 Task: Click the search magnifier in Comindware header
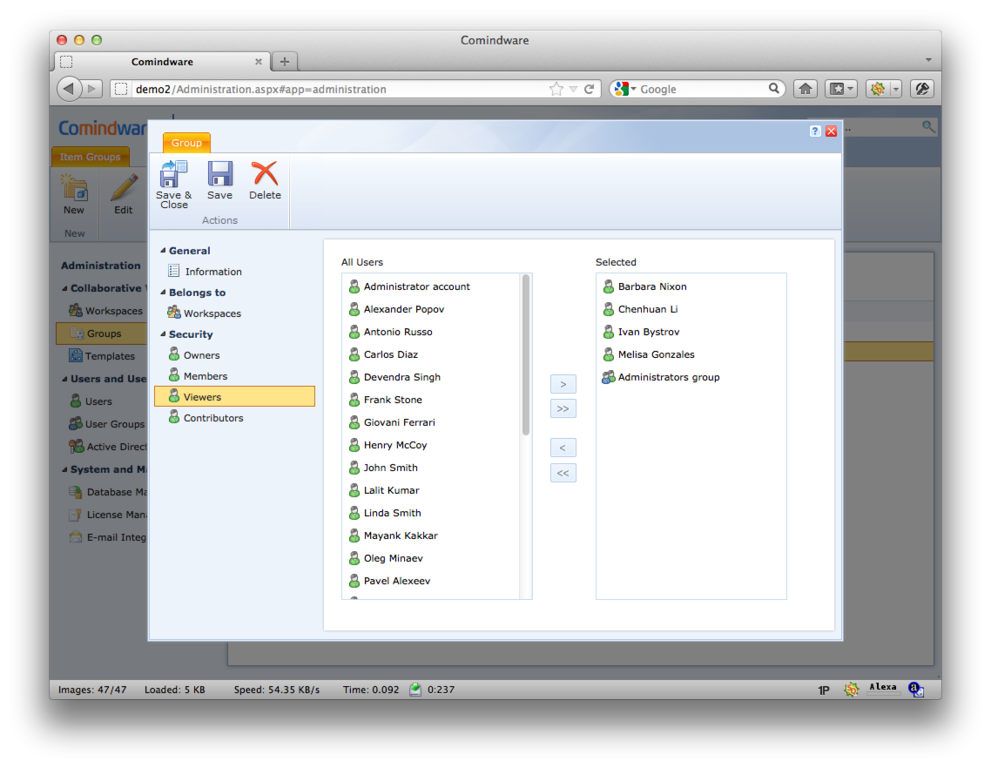click(928, 127)
